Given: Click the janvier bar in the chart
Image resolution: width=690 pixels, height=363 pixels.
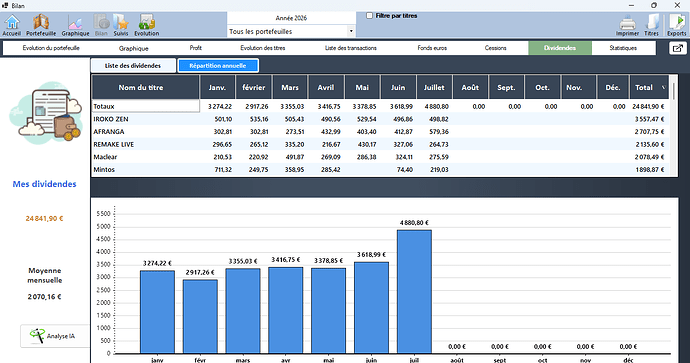Looking at the screenshot, I should (x=157, y=312).
